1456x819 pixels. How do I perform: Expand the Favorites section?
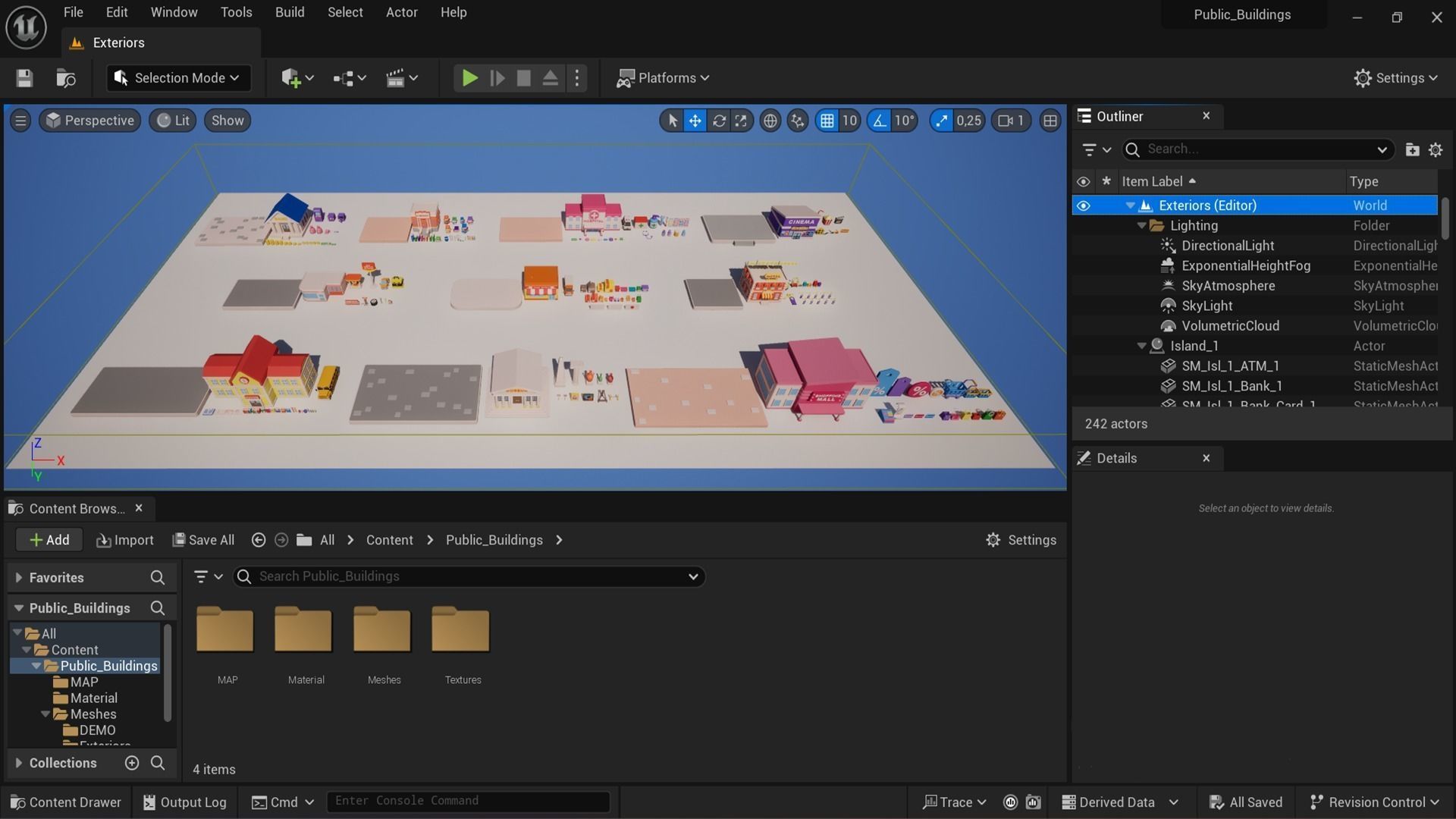click(19, 578)
